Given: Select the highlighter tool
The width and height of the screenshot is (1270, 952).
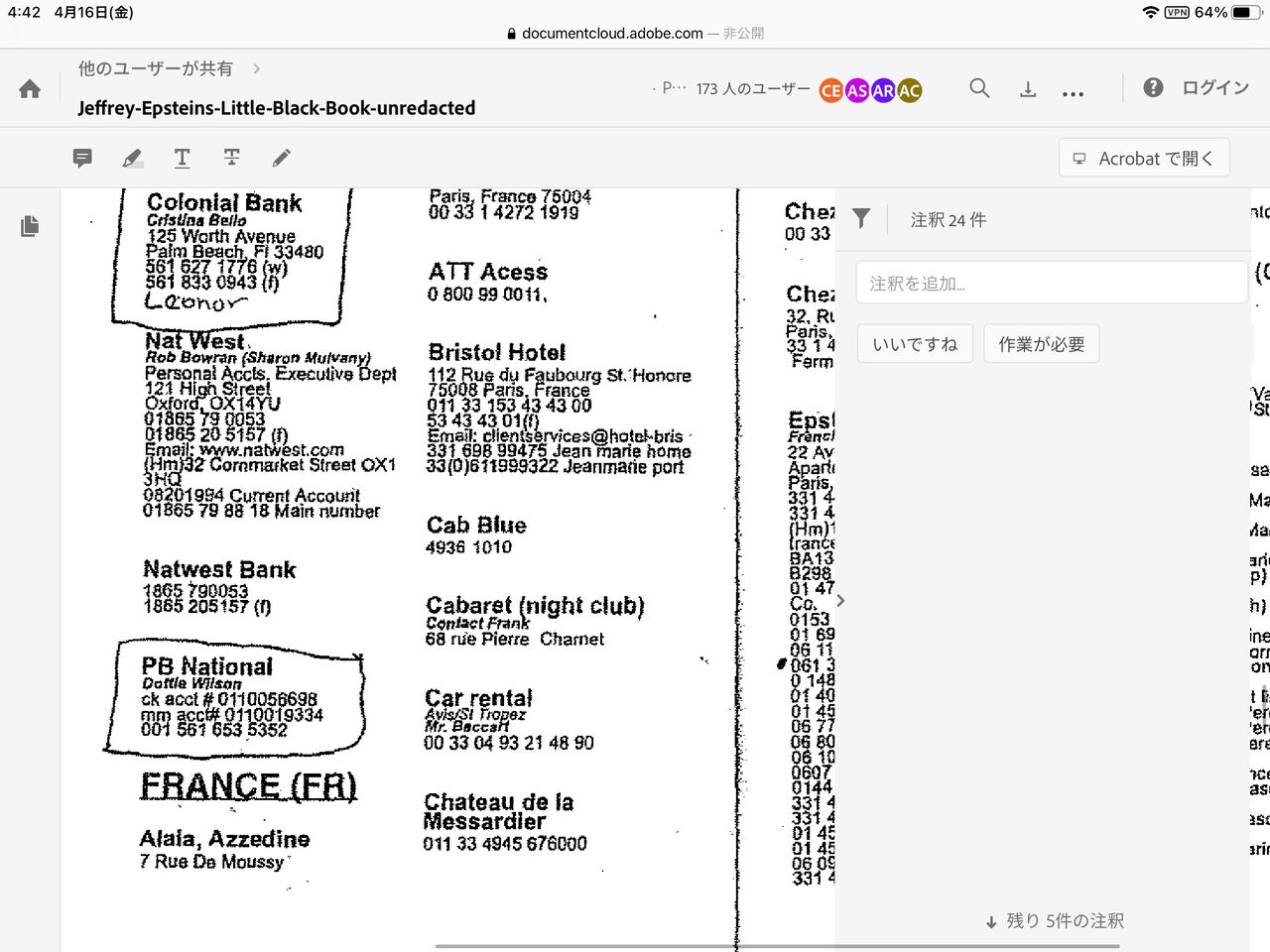Looking at the screenshot, I should 132,158.
